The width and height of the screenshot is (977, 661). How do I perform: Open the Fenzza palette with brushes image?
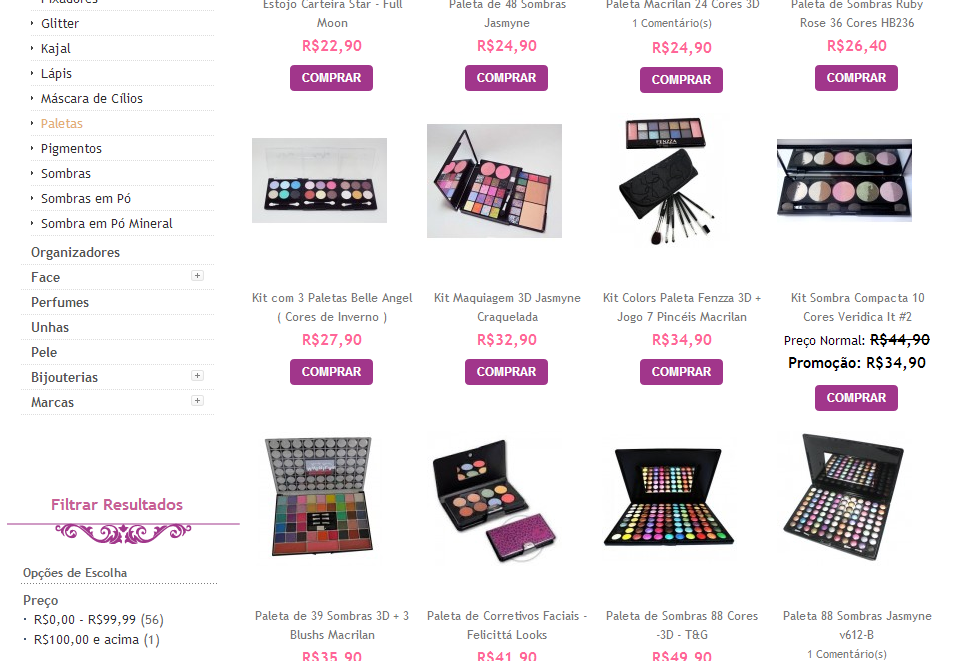670,181
